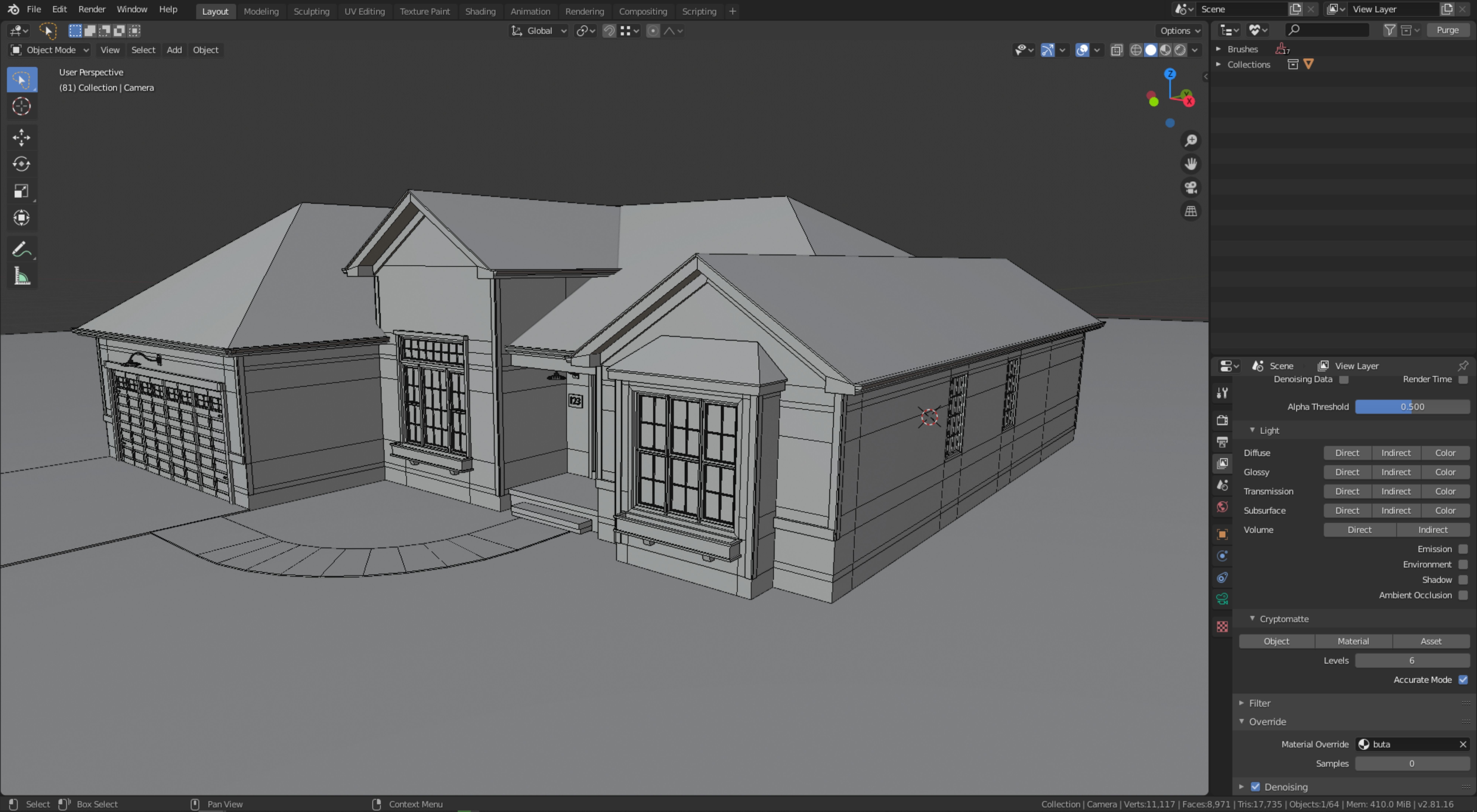Click the Zoom viewport icon
This screenshot has height=812, width=1477.
coord(1191,140)
